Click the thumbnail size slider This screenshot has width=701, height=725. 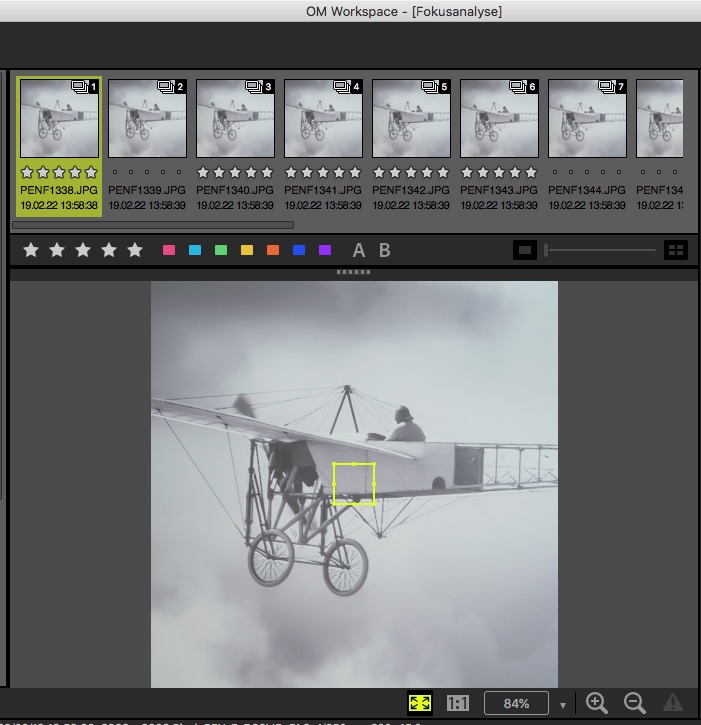click(600, 250)
